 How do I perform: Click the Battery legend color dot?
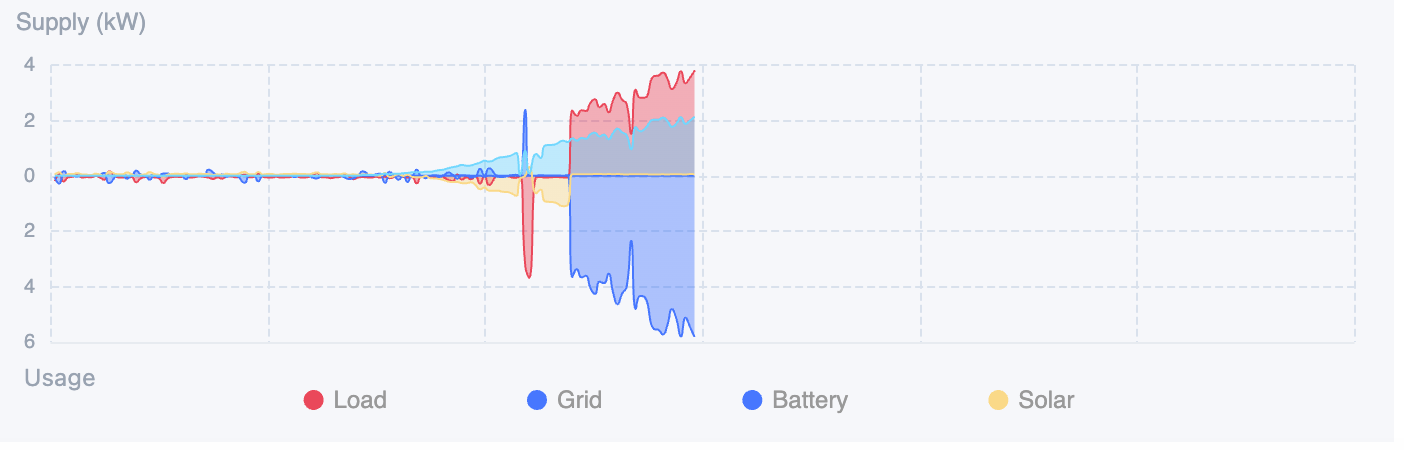coord(752,401)
